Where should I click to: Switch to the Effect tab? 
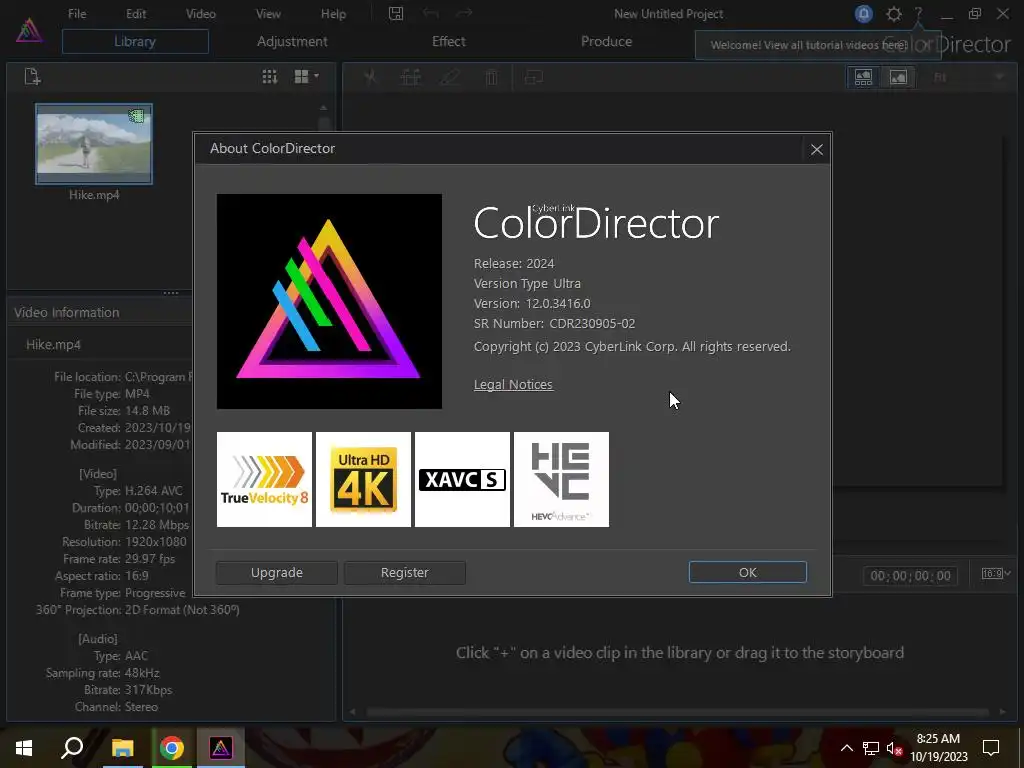pyautogui.click(x=449, y=41)
